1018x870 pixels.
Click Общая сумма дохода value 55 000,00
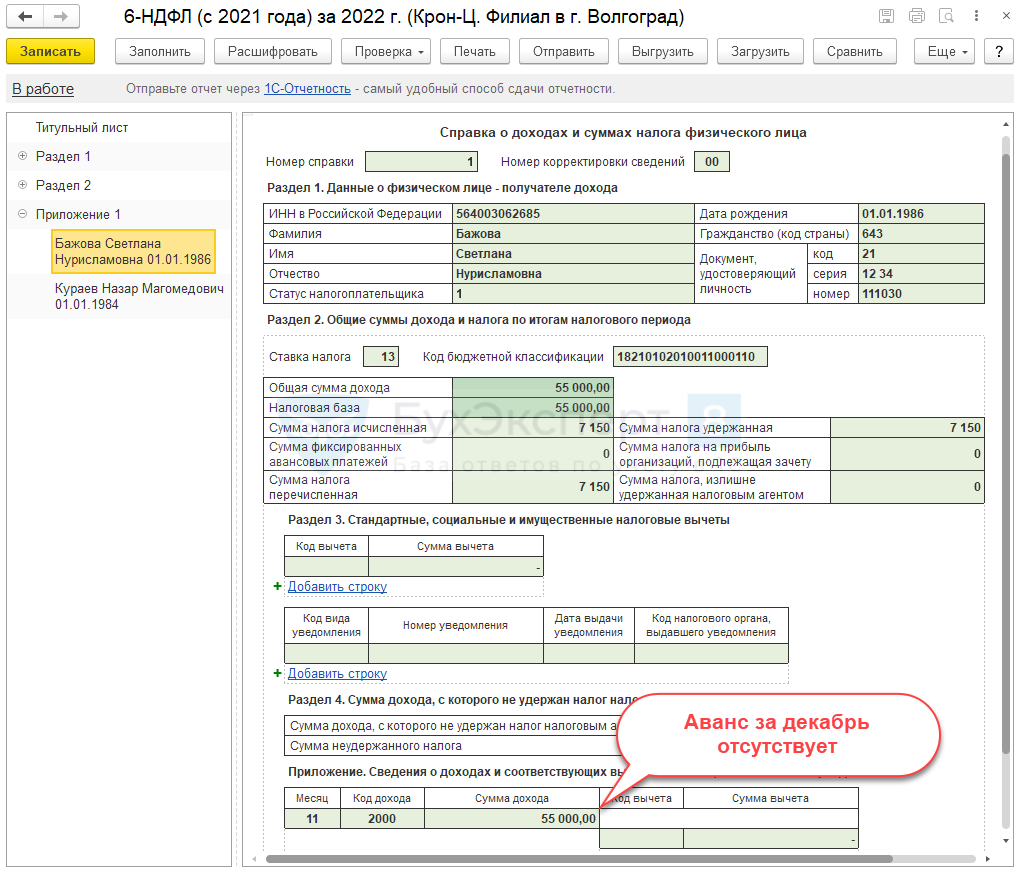coord(532,388)
